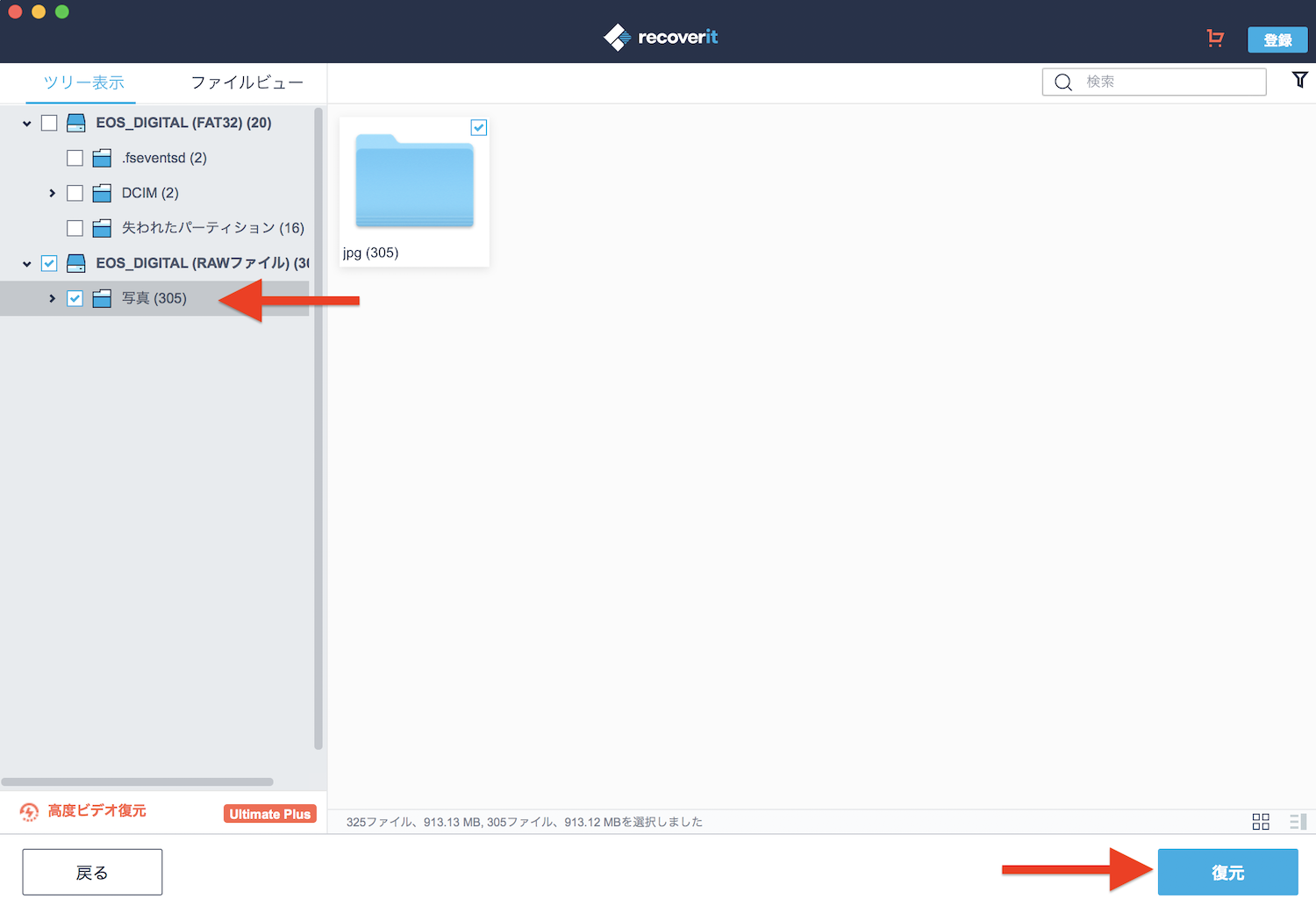Click the Ultimate Plus badge

[x=270, y=814]
